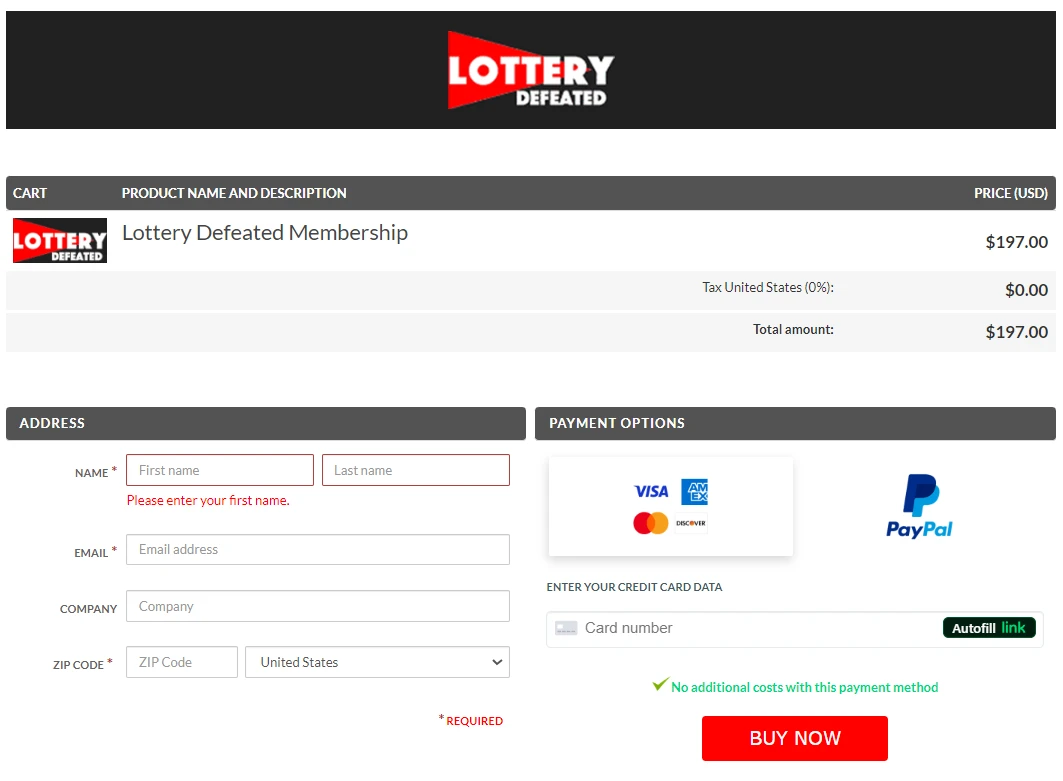Screen dimensions: 1063x781
Task: Click the credit card icon inside card number field
Action: tap(566, 627)
